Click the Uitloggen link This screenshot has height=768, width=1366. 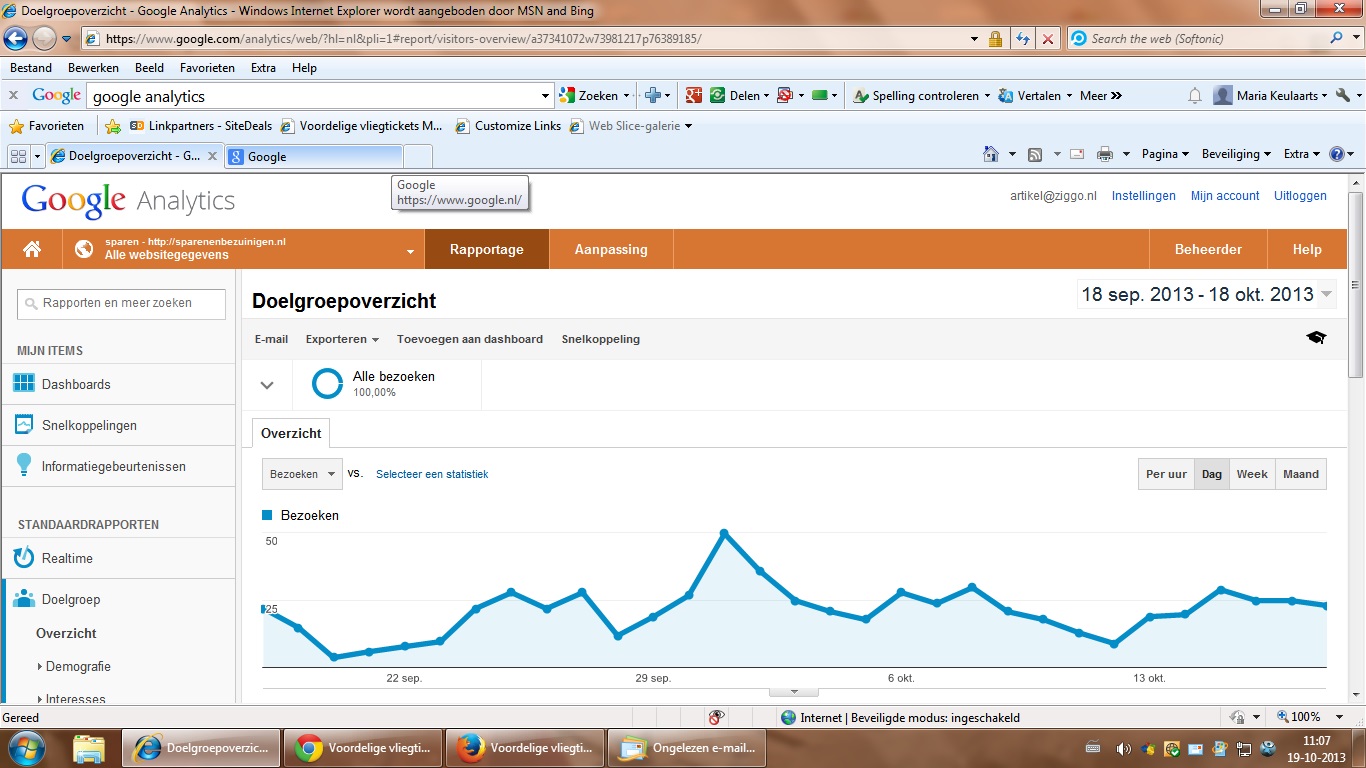(x=1300, y=196)
